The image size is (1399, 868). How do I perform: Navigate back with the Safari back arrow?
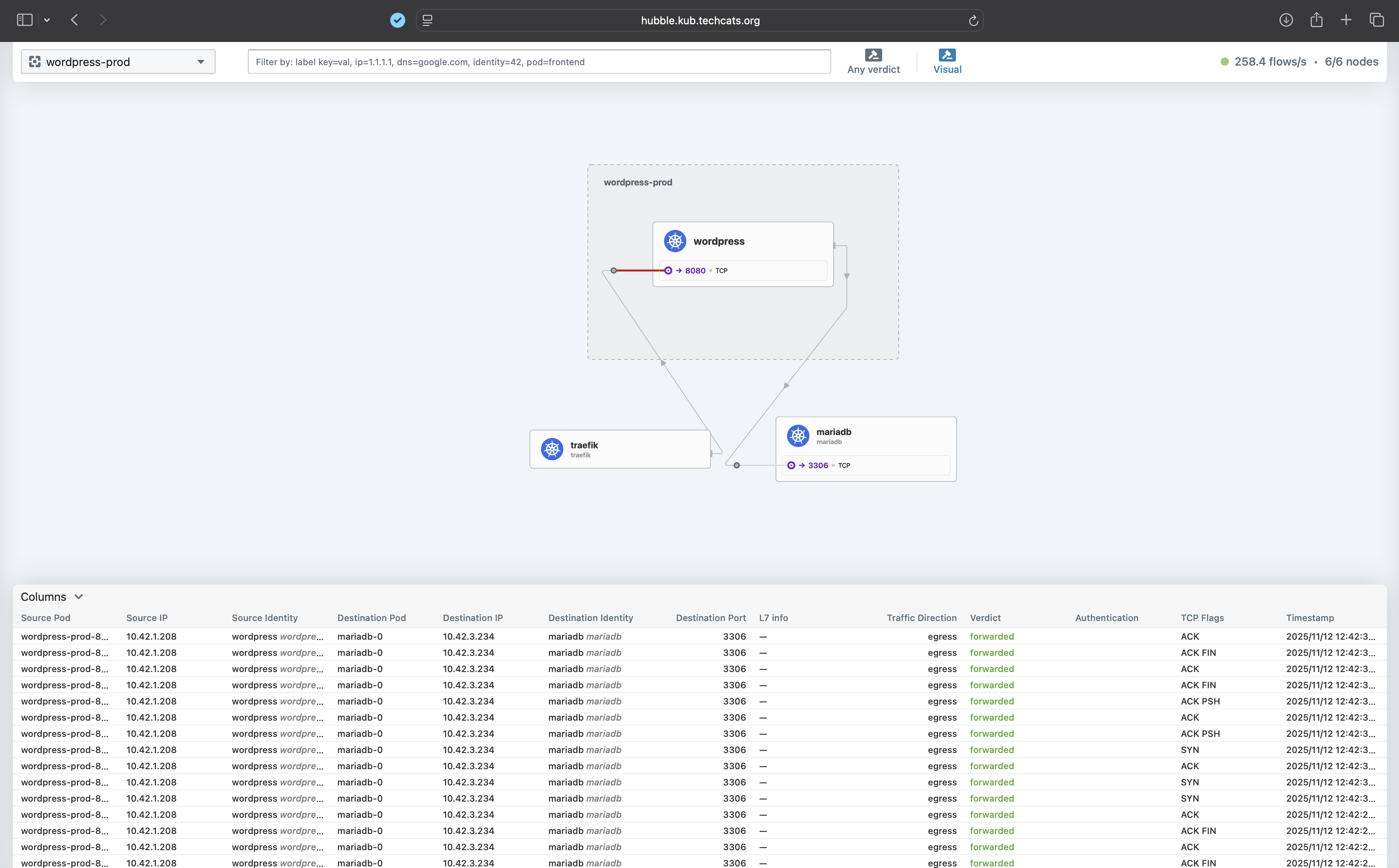pyautogui.click(x=75, y=20)
